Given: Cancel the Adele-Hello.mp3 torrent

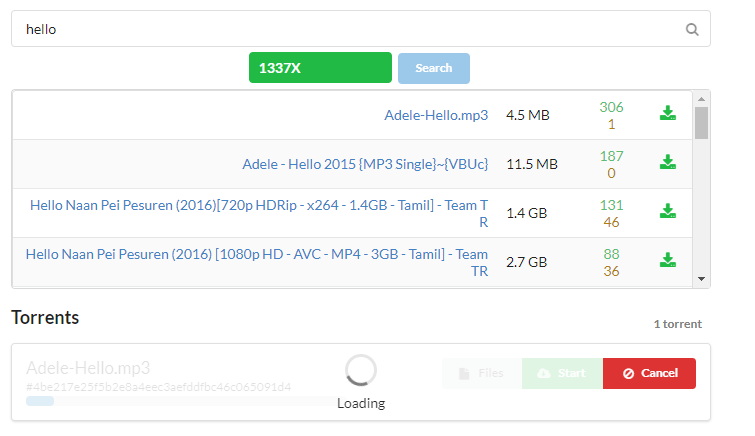Looking at the screenshot, I should pos(649,373).
